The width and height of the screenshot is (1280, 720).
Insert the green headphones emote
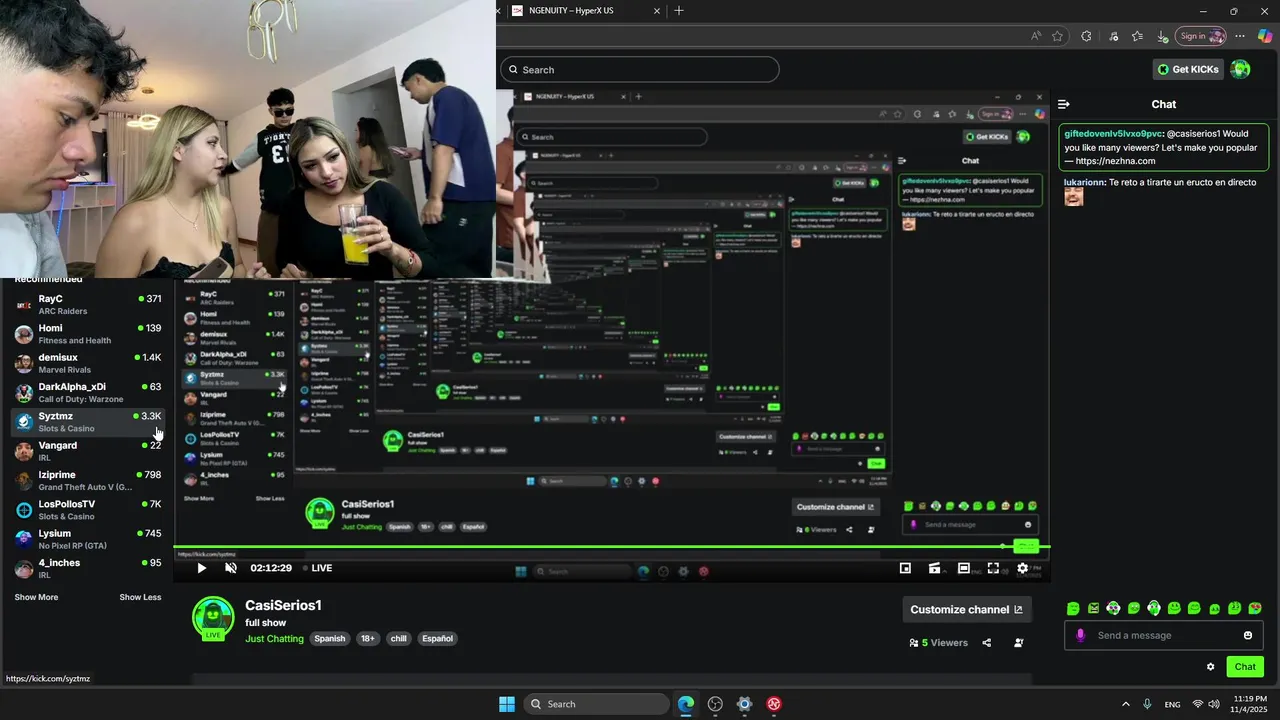tap(1154, 608)
